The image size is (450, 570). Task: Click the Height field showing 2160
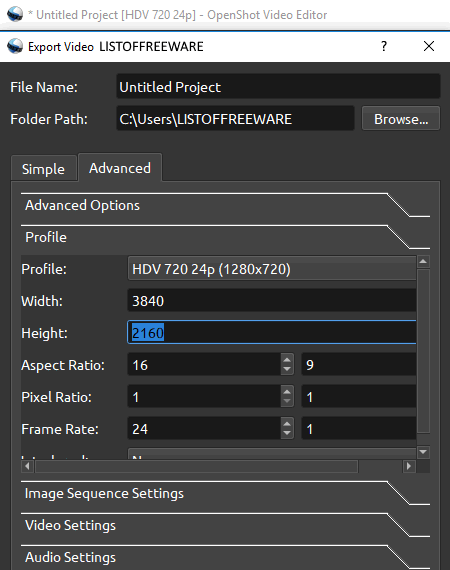[x=272, y=332]
